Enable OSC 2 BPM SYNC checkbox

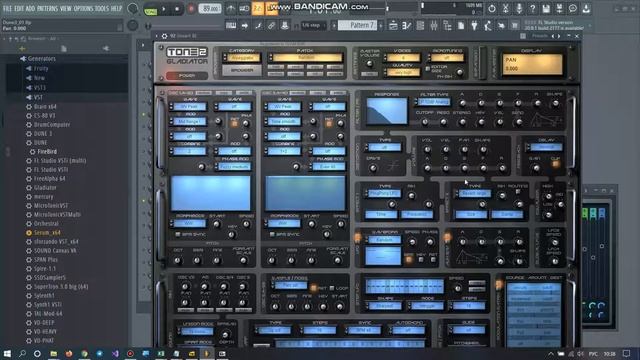[x=272, y=234]
